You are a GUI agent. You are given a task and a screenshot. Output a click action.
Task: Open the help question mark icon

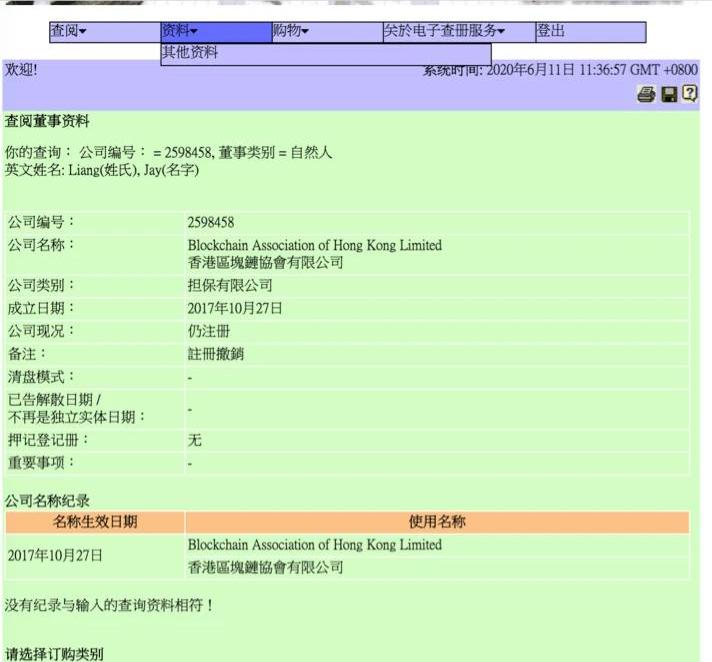(x=689, y=94)
